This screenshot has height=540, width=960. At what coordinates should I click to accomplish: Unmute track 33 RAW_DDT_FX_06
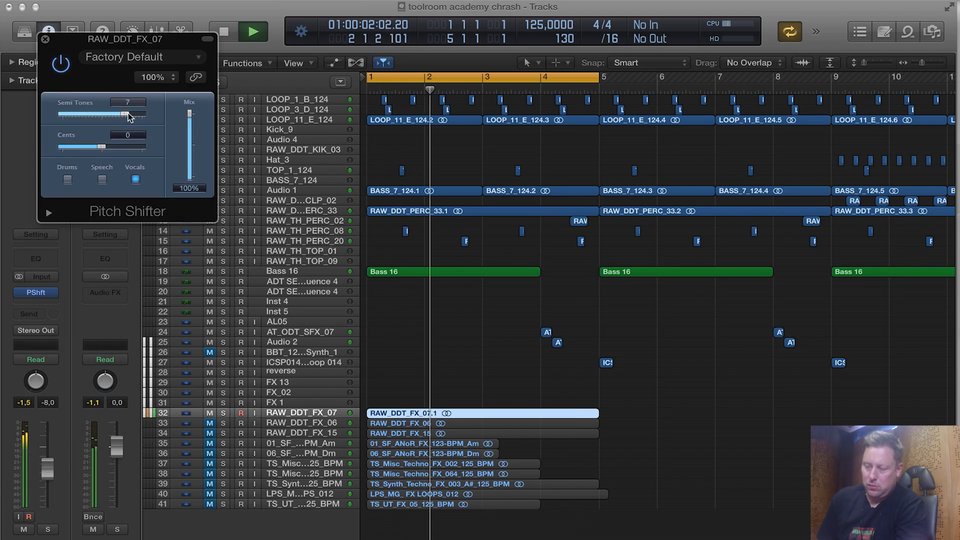(209, 423)
